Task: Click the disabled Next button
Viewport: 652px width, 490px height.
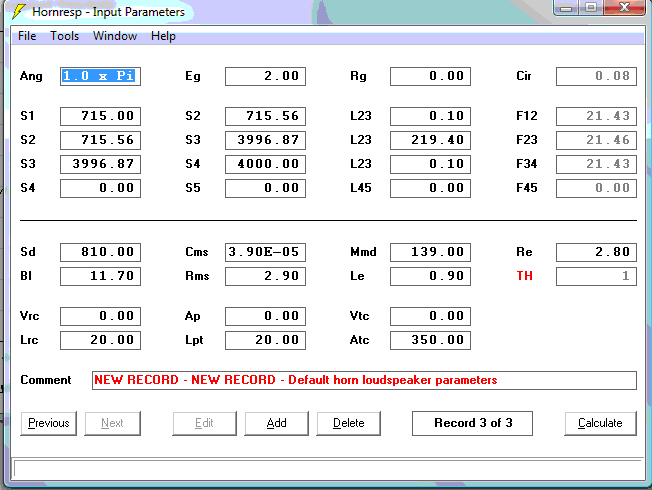Action: click(112, 423)
